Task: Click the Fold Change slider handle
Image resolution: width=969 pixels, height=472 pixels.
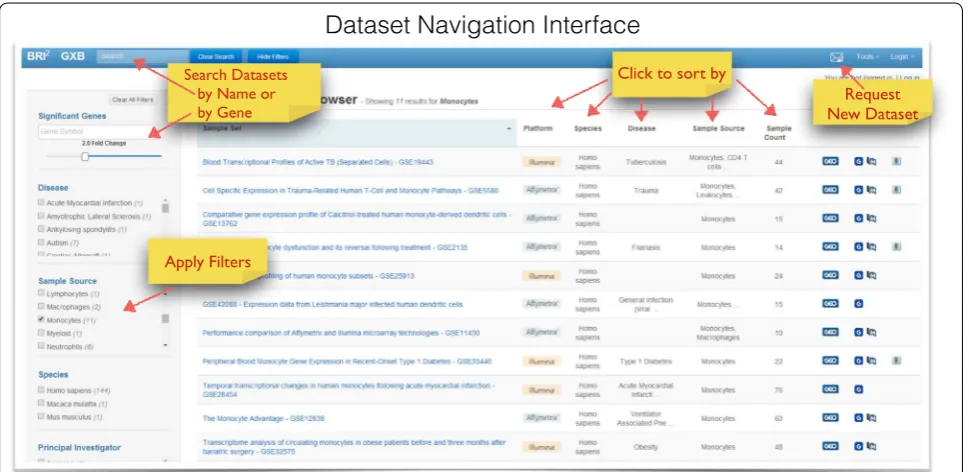Action: point(85,157)
